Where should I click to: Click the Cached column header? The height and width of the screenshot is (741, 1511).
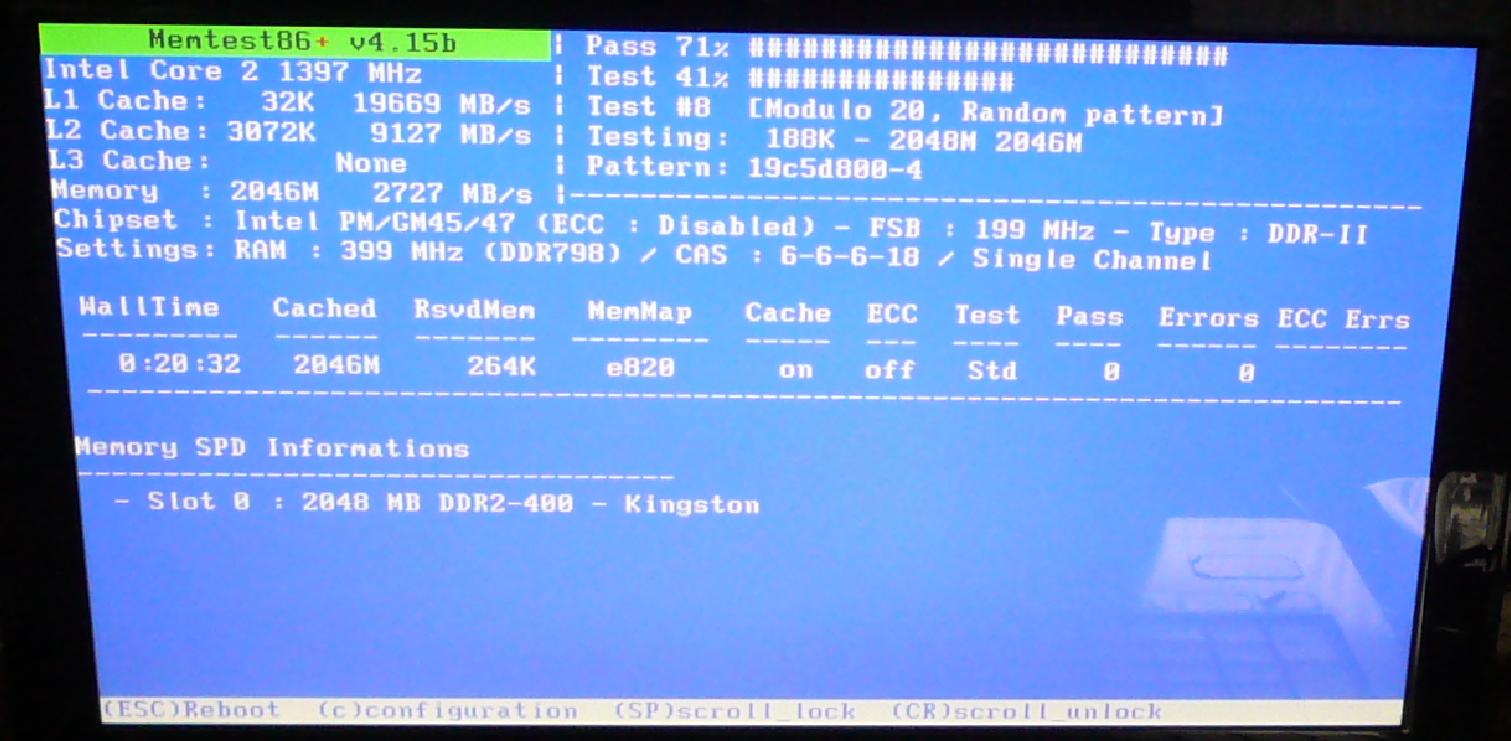(x=324, y=309)
